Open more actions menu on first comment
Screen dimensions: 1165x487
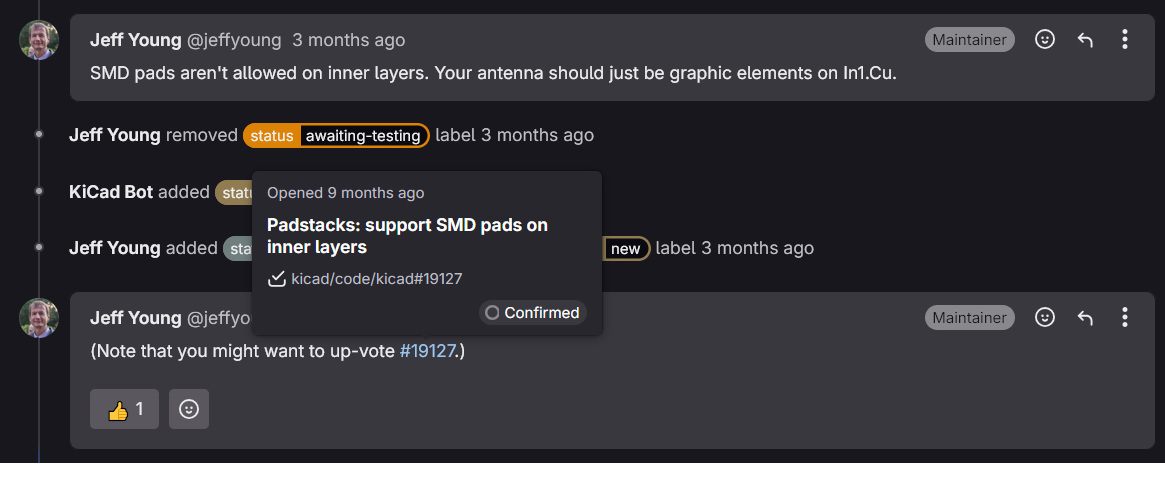coord(1125,39)
